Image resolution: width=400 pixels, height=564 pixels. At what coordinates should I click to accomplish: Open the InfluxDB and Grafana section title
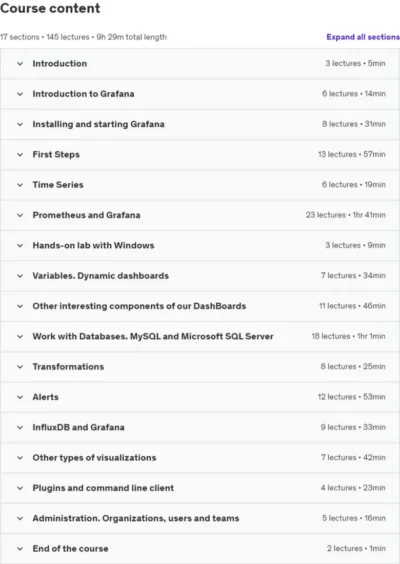click(78, 427)
